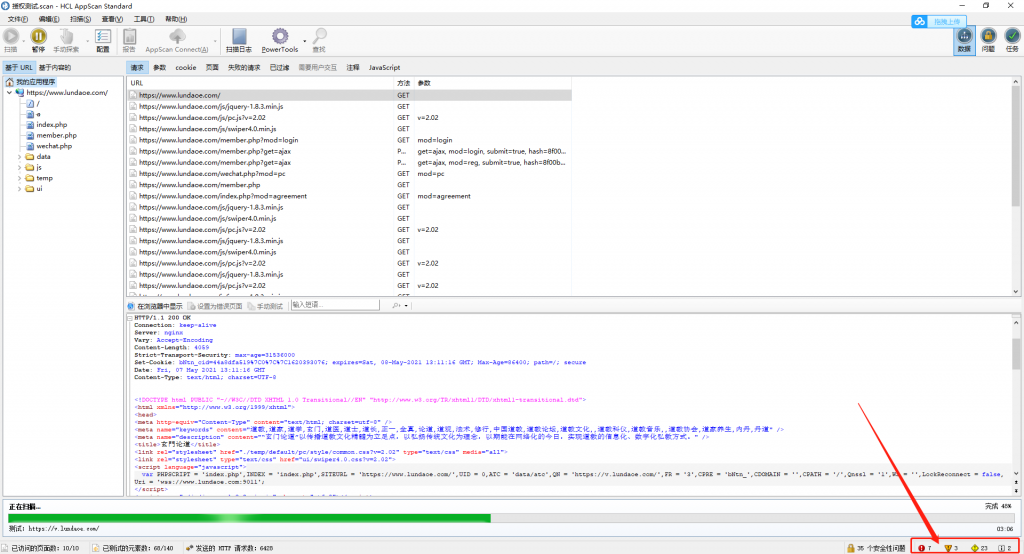
Task: Select member.php in the application tree
Action: tap(56, 135)
